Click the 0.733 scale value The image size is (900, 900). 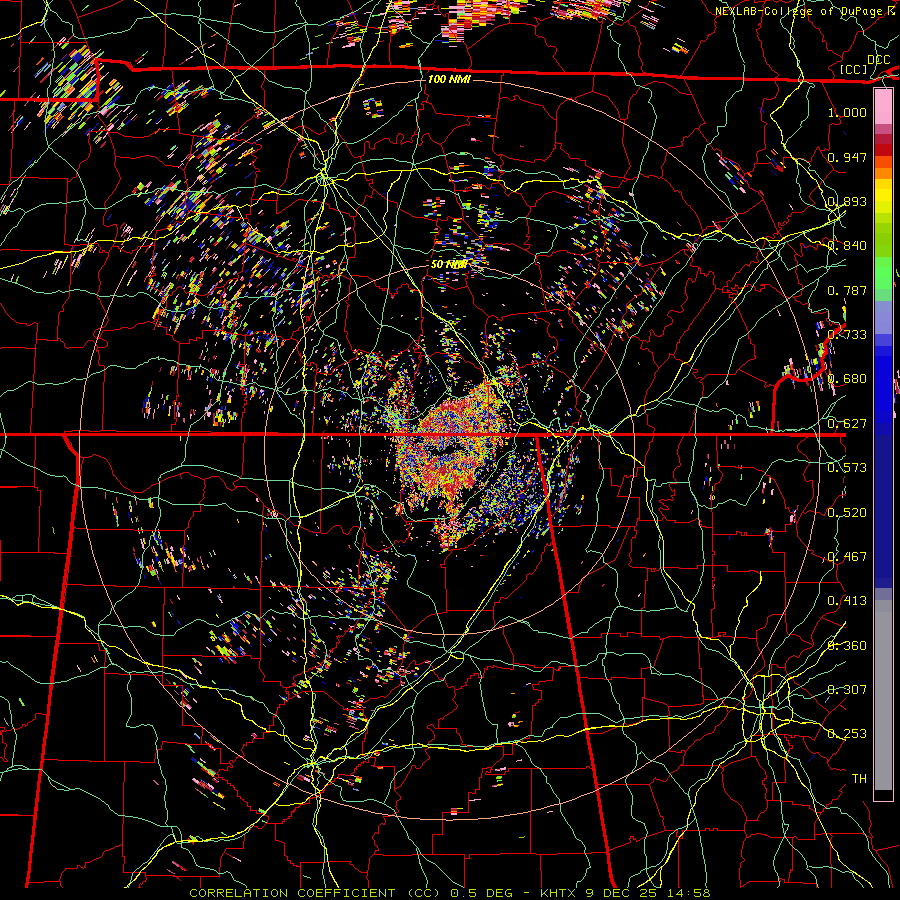847,335
